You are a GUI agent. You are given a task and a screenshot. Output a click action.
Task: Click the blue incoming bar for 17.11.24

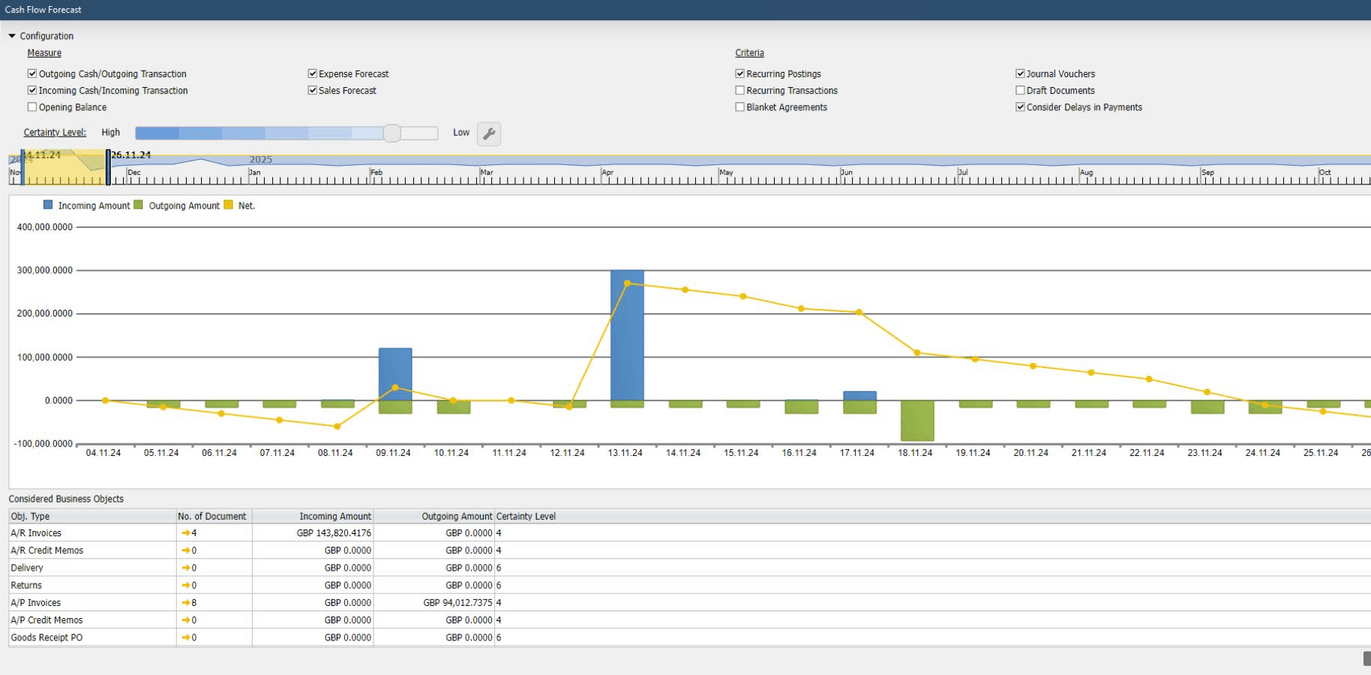859,396
